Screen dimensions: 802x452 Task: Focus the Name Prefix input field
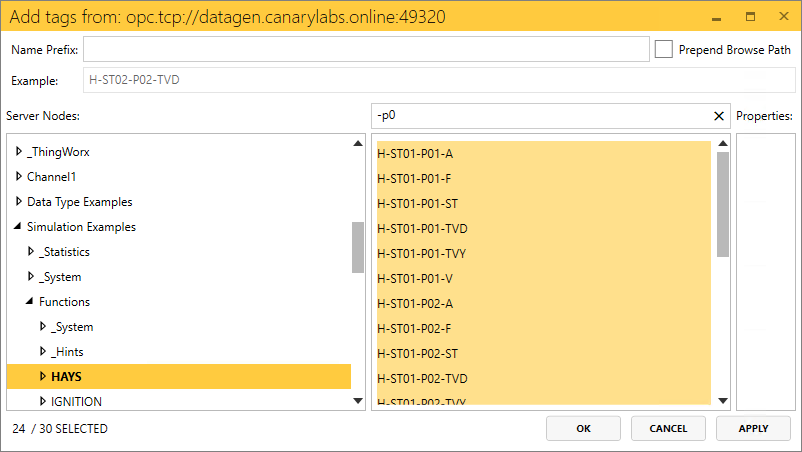click(x=366, y=49)
